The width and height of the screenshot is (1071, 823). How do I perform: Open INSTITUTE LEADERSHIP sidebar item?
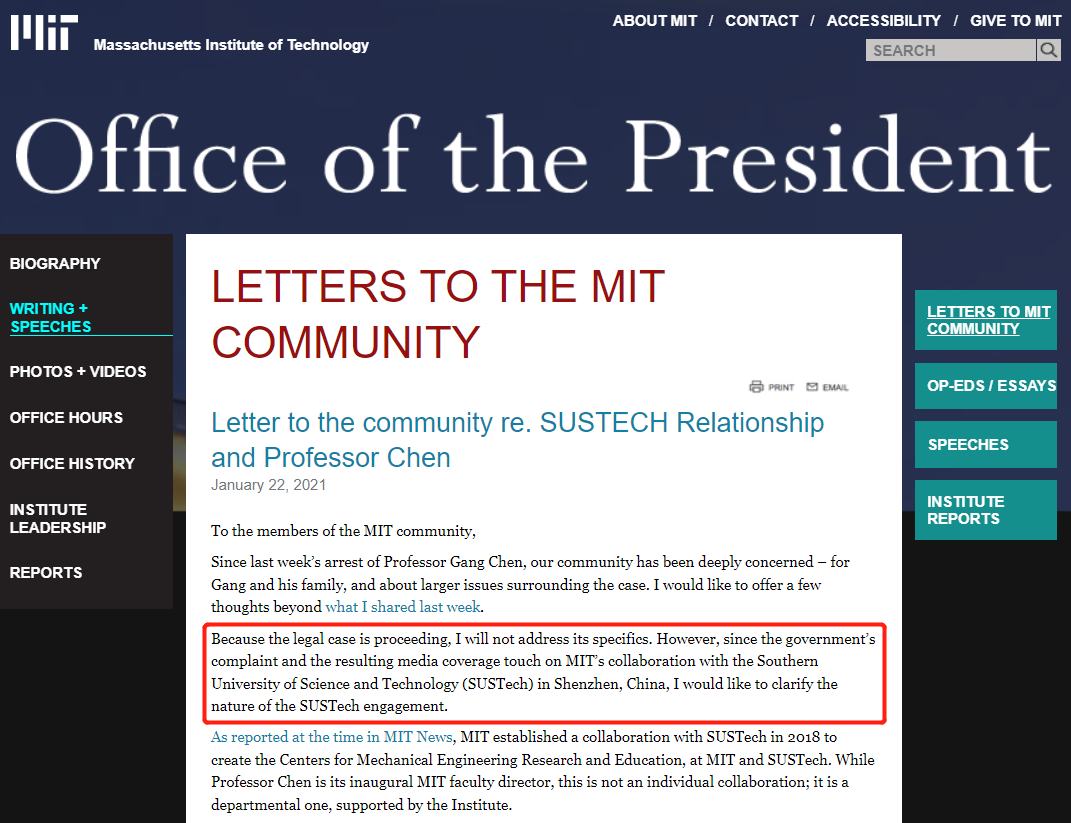click(57, 518)
